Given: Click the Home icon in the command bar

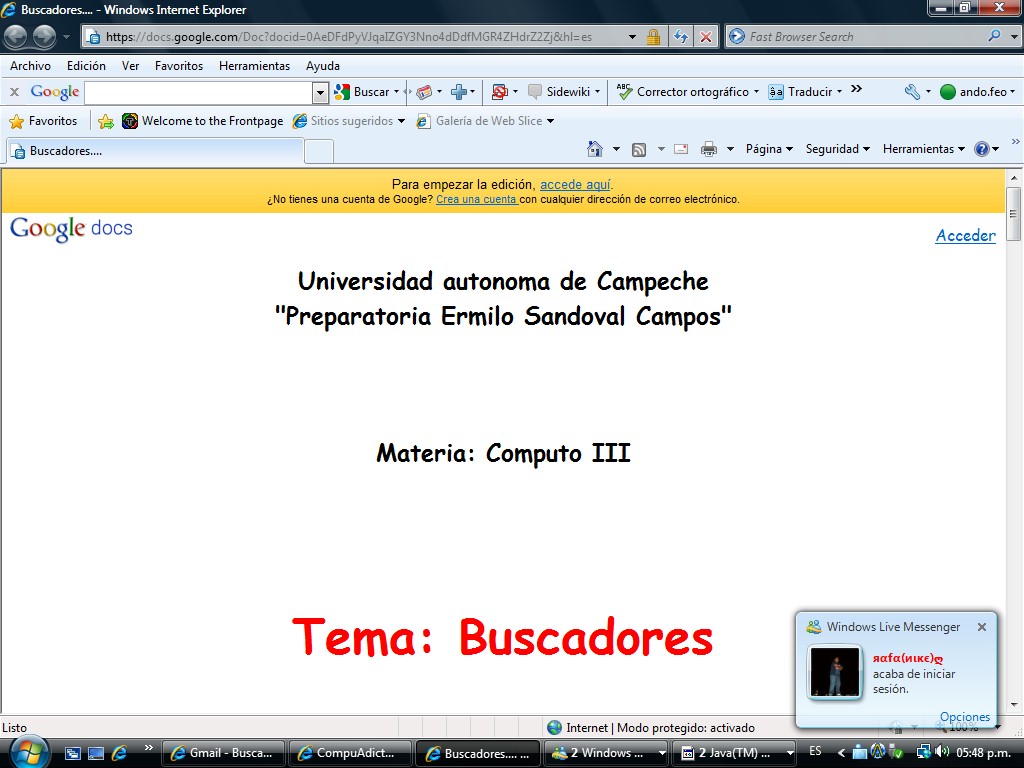Looking at the screenshot, I should tap(595, 149).
